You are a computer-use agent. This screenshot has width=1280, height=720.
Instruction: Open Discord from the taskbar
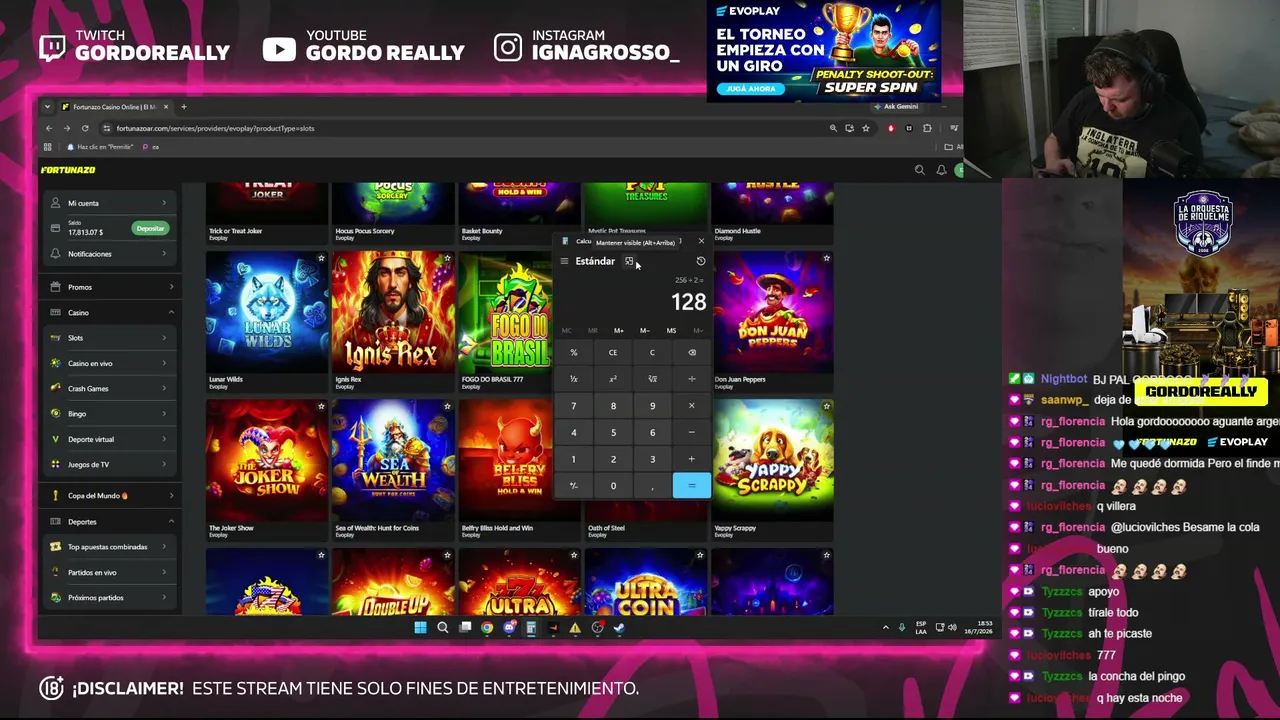point(509,628)
